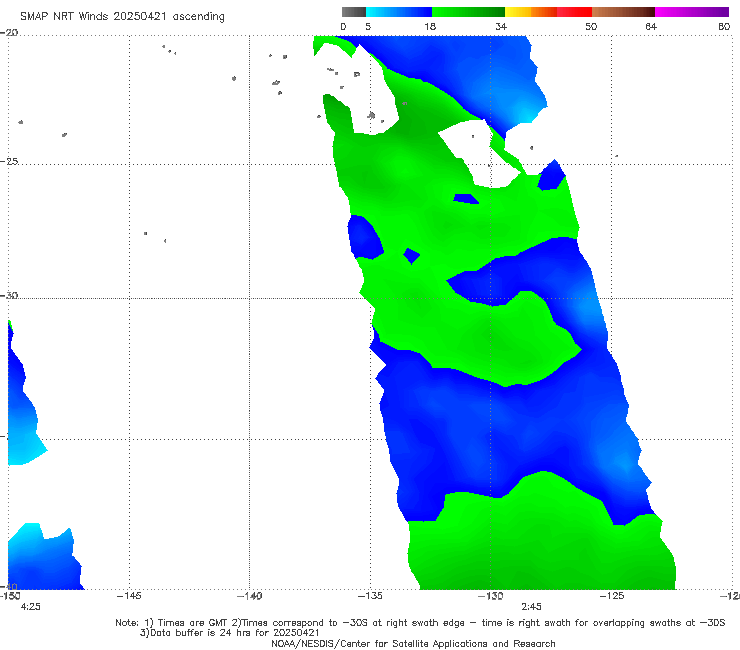Click the '-125' longitude axis label
740x650 pixels.
point(612,596)
